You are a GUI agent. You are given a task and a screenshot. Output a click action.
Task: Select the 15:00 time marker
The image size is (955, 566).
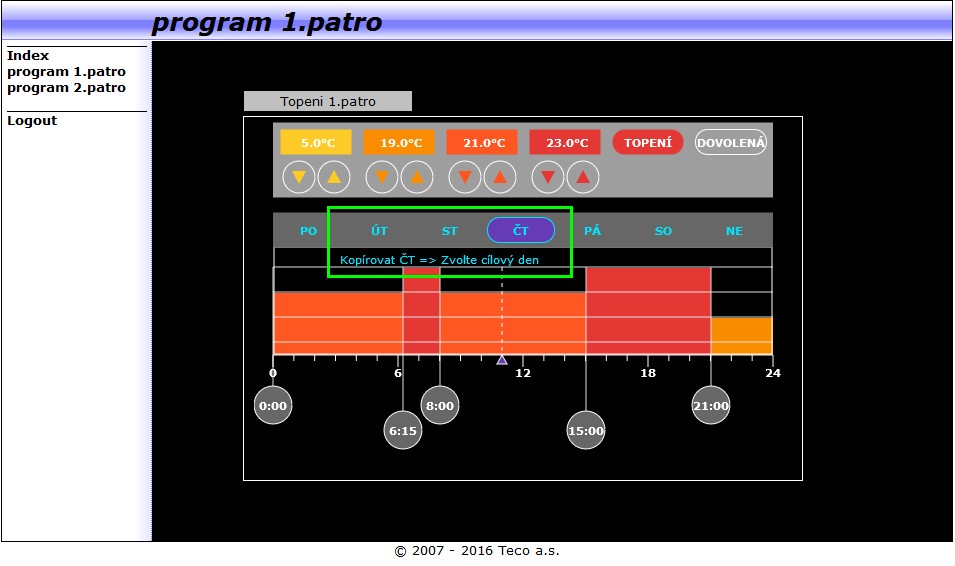coord(586,431)
